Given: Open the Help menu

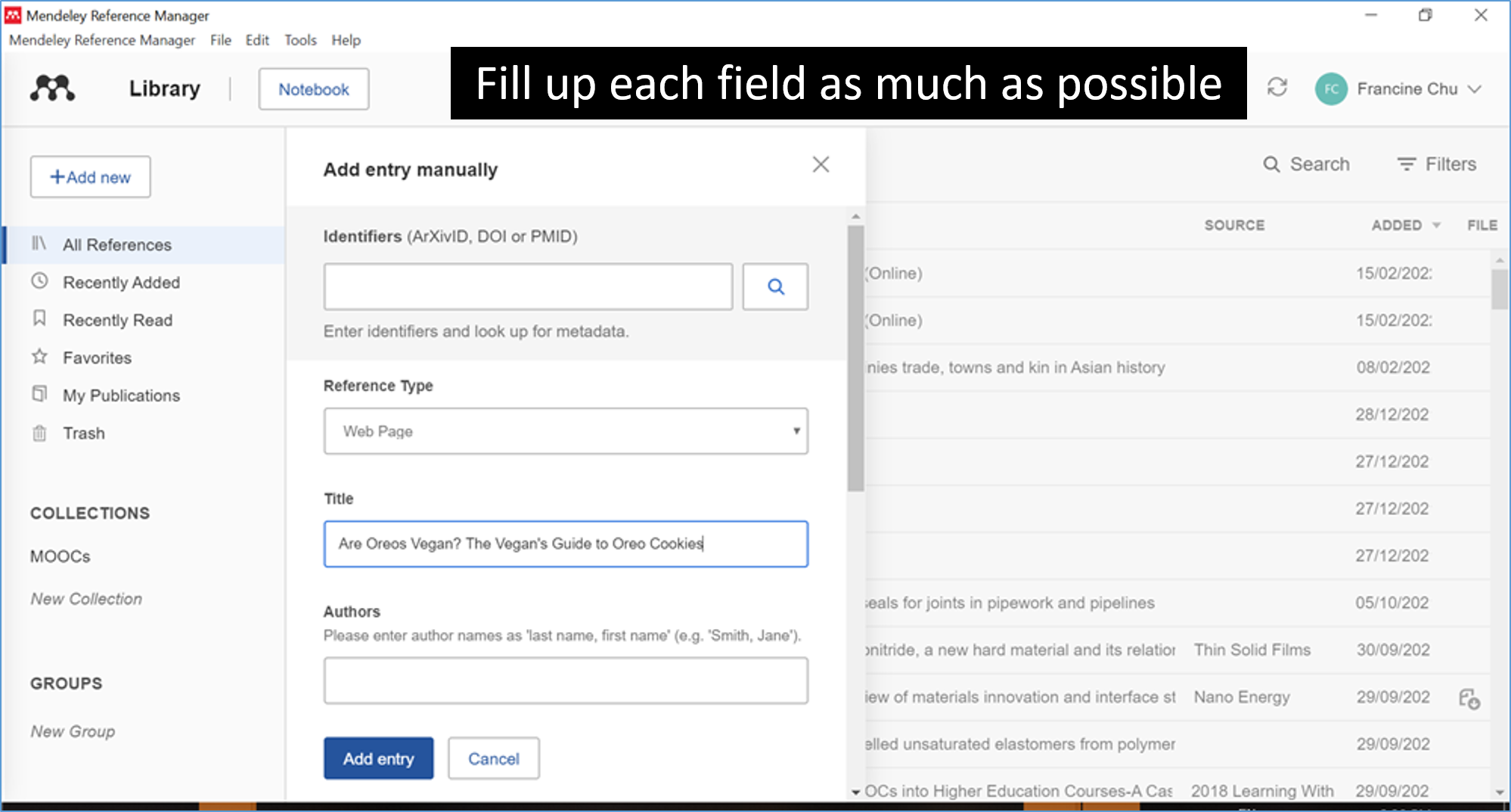Looking at the screenshot, I should pos(346,40).
